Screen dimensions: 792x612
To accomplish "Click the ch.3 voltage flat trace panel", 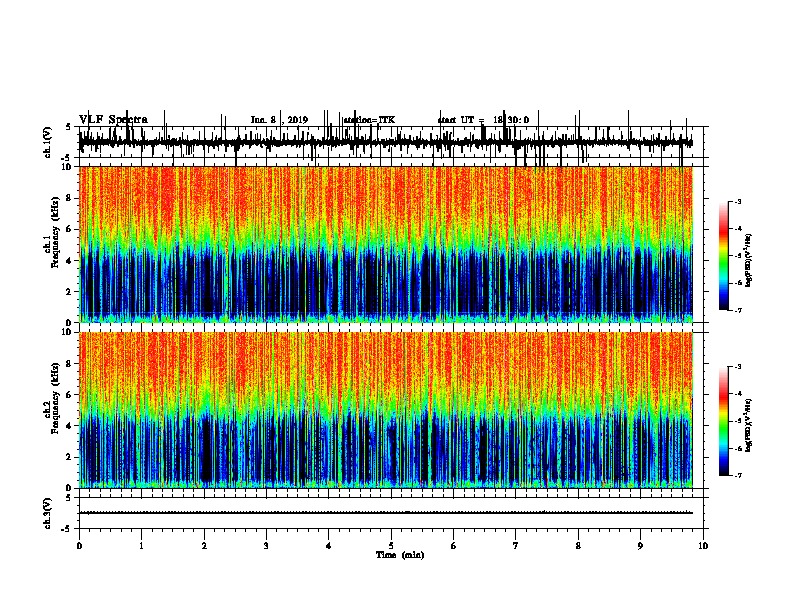I will coord(391,513).
